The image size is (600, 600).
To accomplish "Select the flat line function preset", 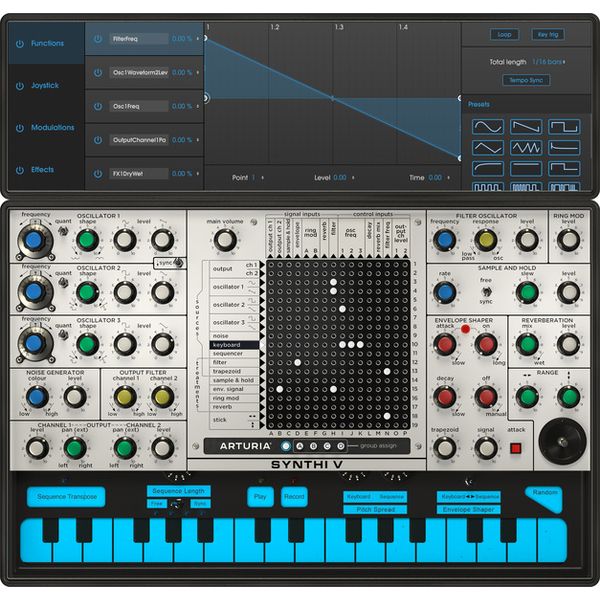I will 526,168.
